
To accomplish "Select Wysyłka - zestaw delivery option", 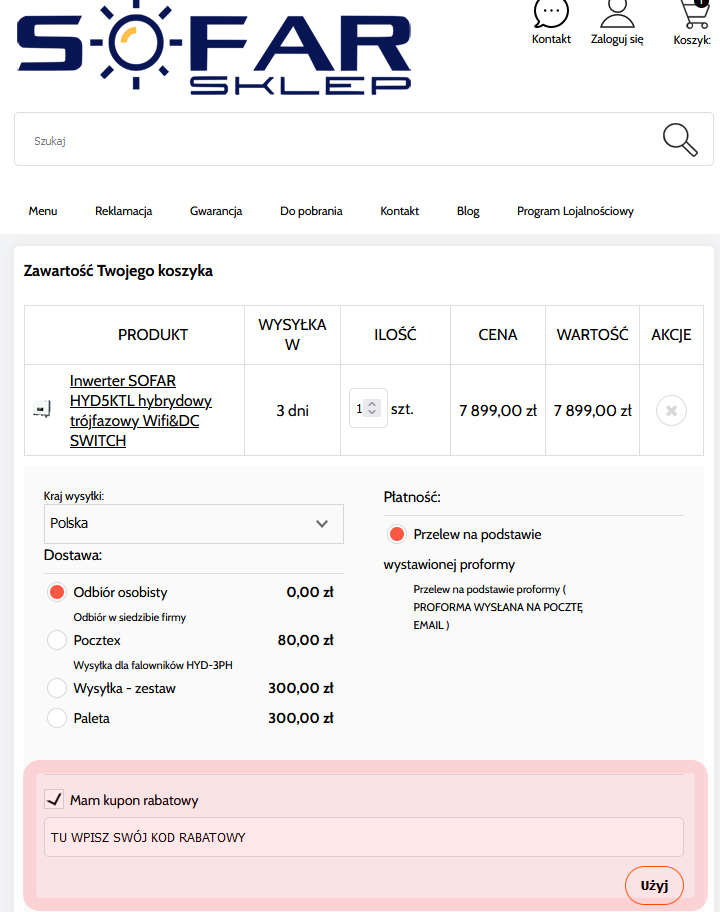I will [x=57, y=688].
